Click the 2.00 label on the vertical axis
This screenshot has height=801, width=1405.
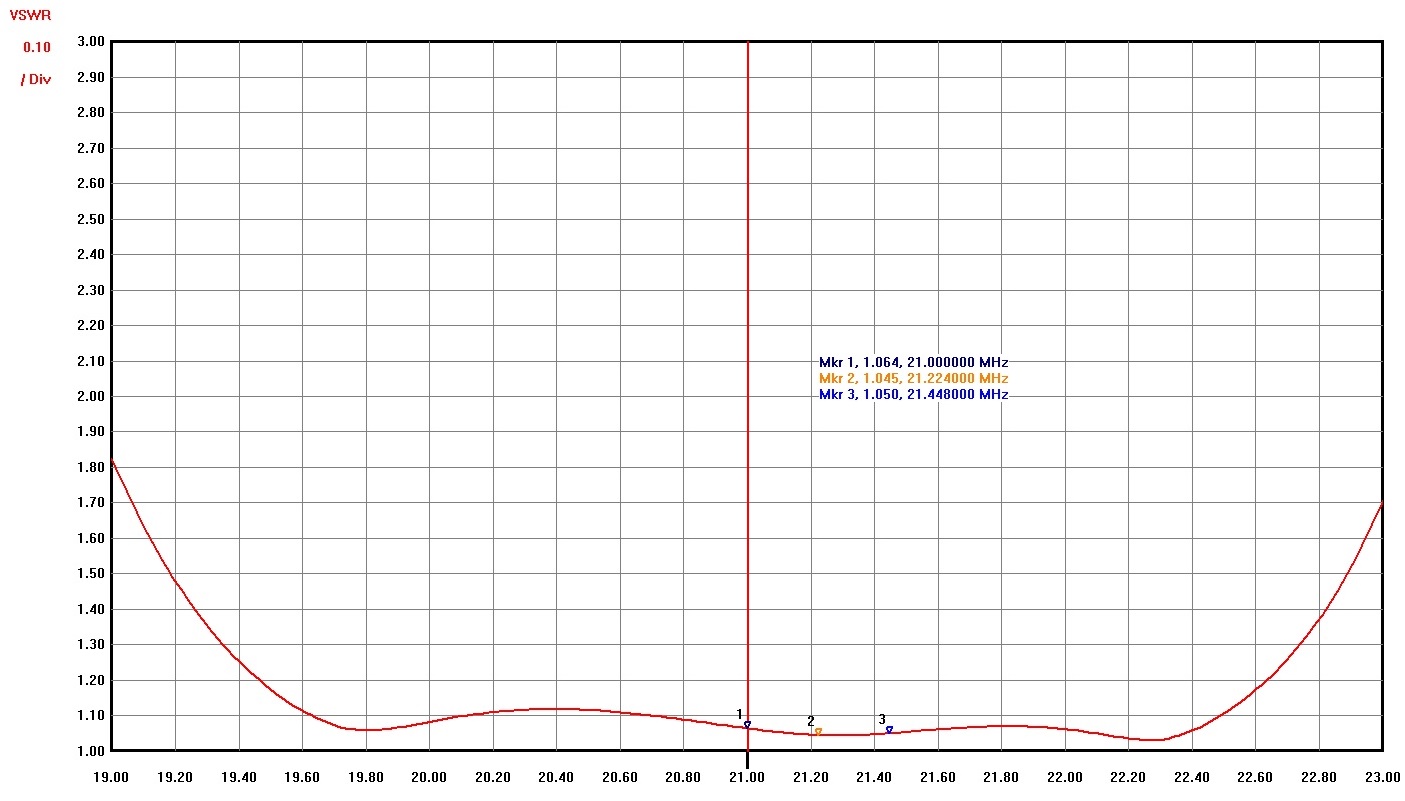coord(90,396)
